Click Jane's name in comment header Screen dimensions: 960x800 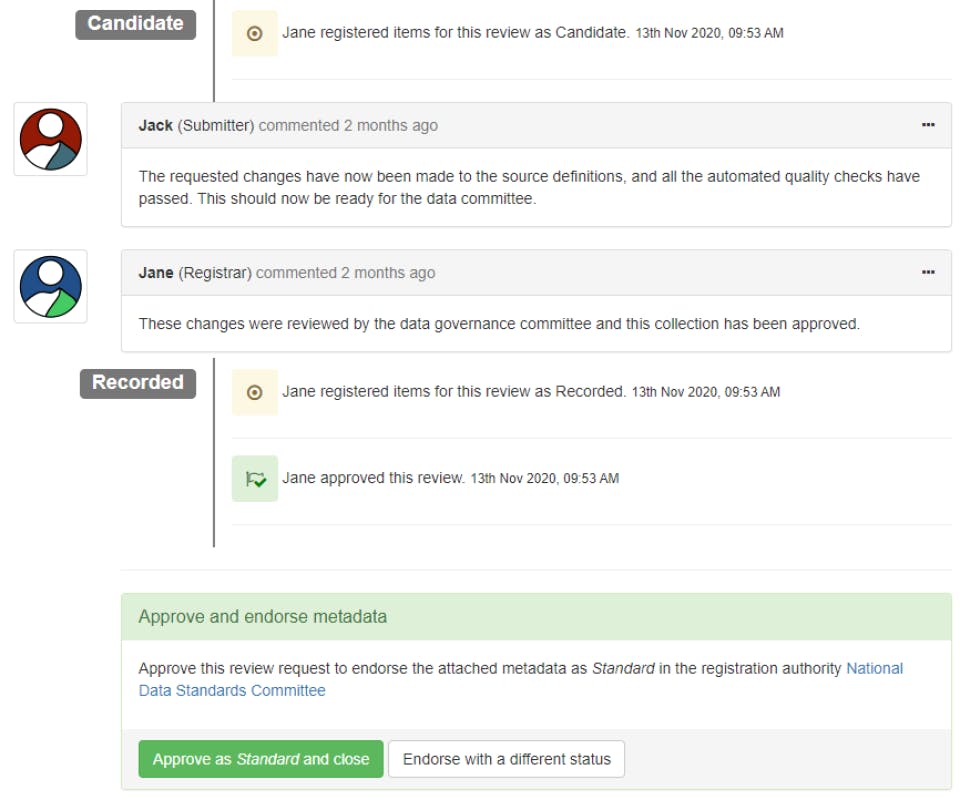[156, 273]
